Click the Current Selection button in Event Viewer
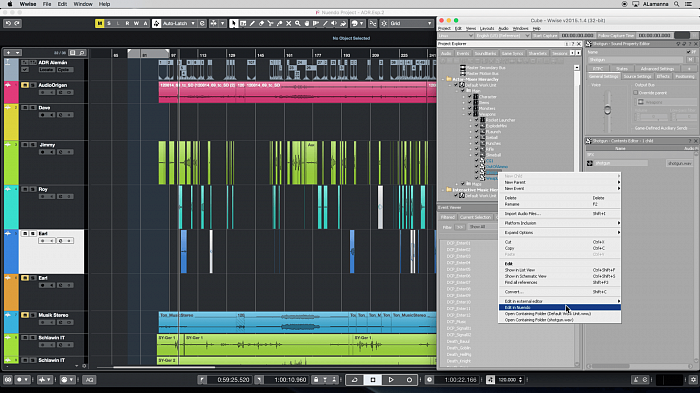 (475, 217)
